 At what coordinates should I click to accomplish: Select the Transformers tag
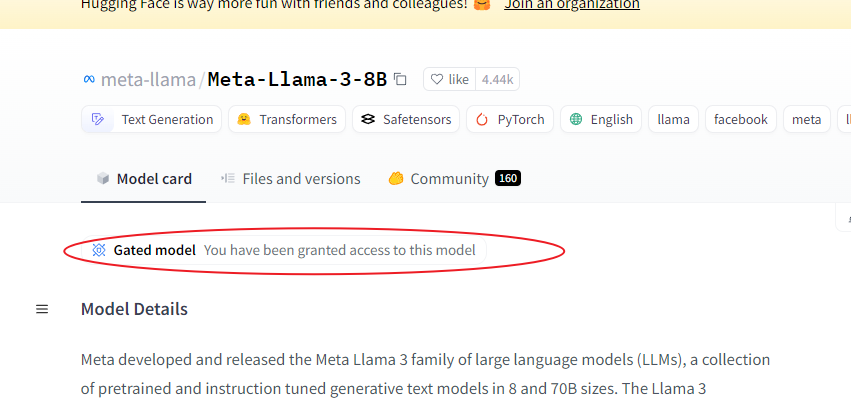(x=287, y=119)
